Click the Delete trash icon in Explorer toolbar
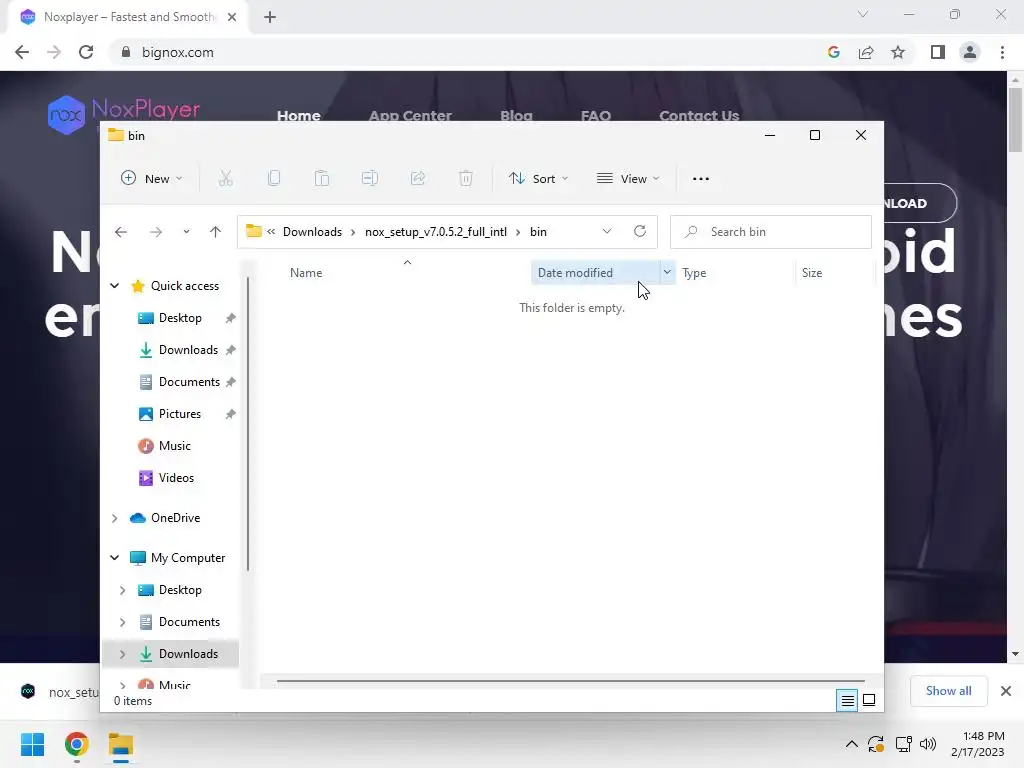Screen dimensions: 1024x768 pos(466,178)
